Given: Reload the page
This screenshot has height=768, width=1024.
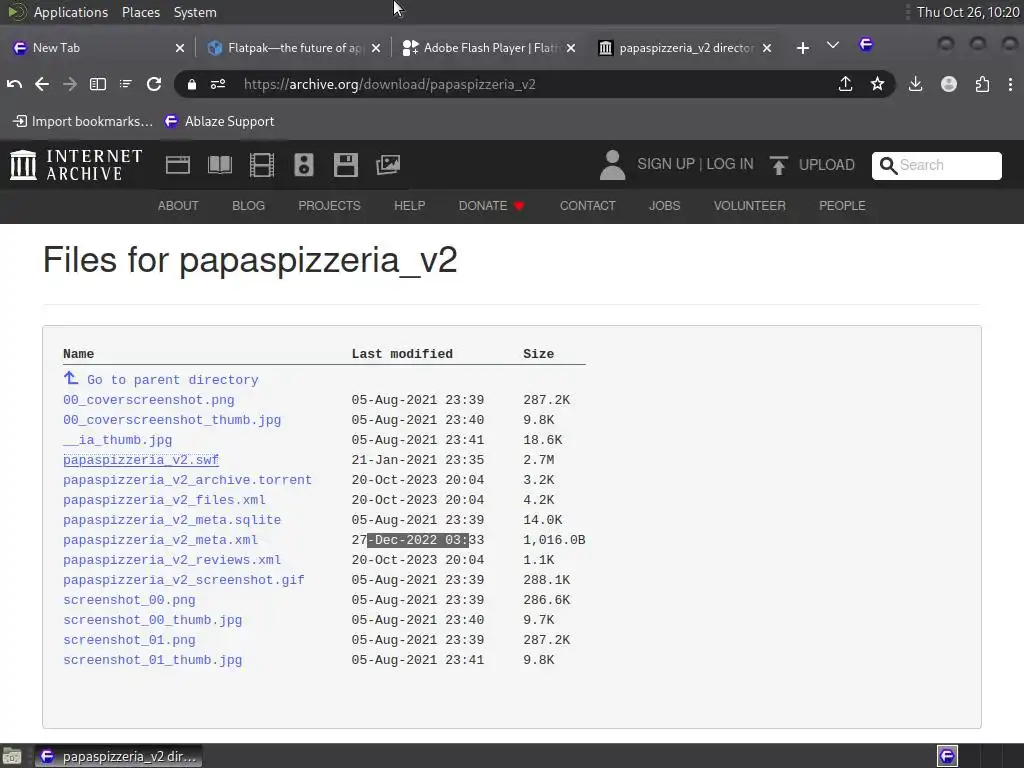Looking at the screenshot, I should point(154,84).
